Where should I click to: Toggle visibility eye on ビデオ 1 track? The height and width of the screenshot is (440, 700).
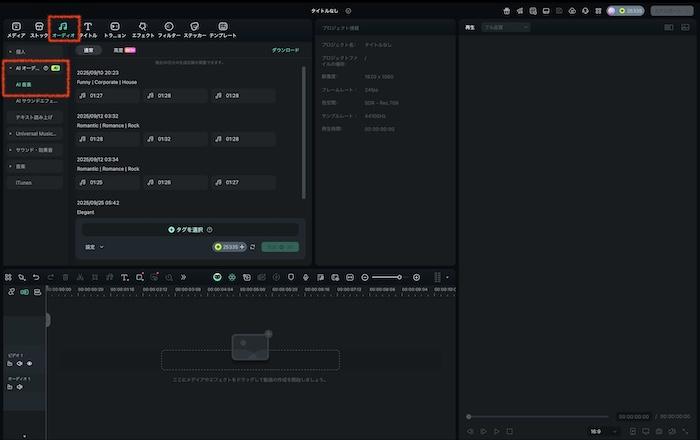(x=30, y=363)
